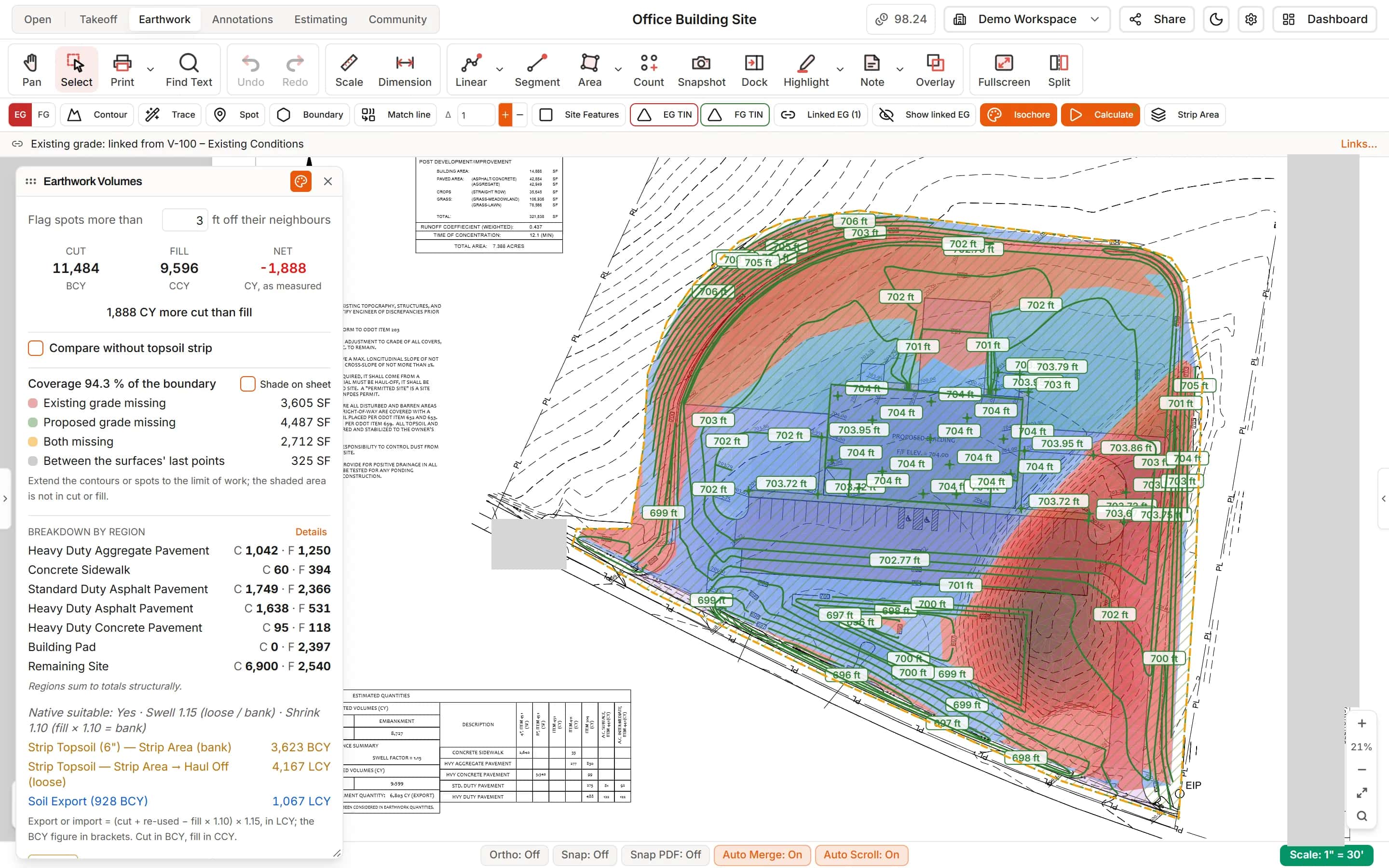
Task: Expand the Linear tool dropdown arrow
Action: click(499, 69)
